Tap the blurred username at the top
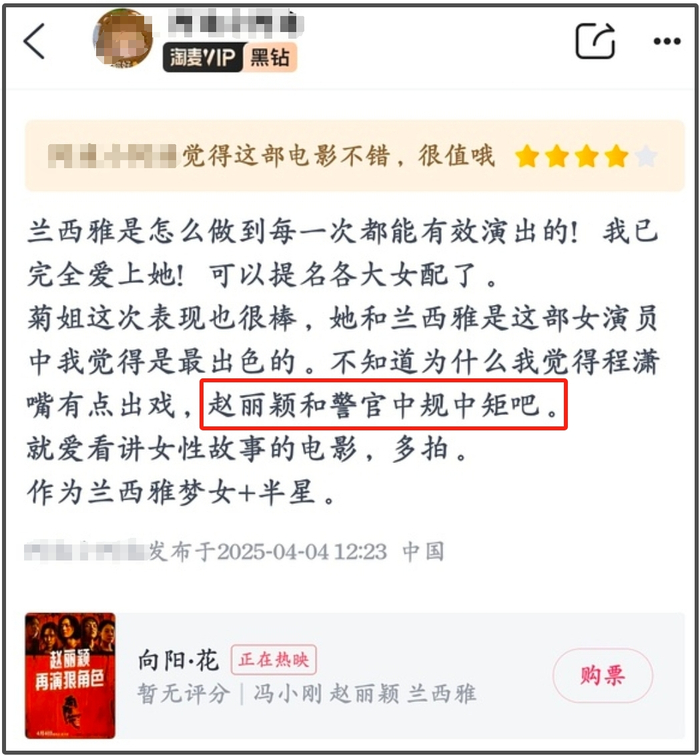Screen dimensions: 700x756 pos(236,24)
